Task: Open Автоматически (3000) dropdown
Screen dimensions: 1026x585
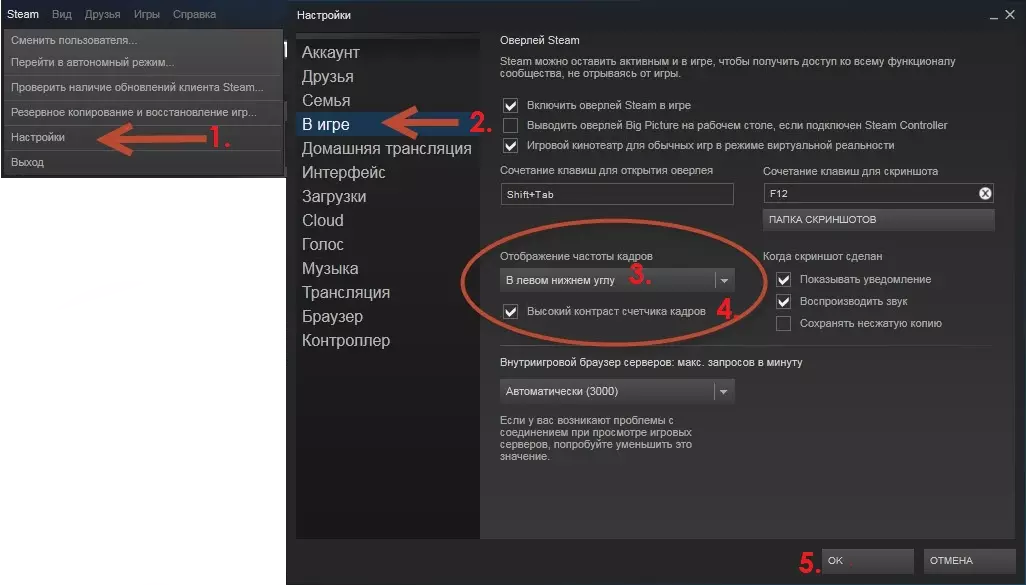Action: tap(617, 391)
